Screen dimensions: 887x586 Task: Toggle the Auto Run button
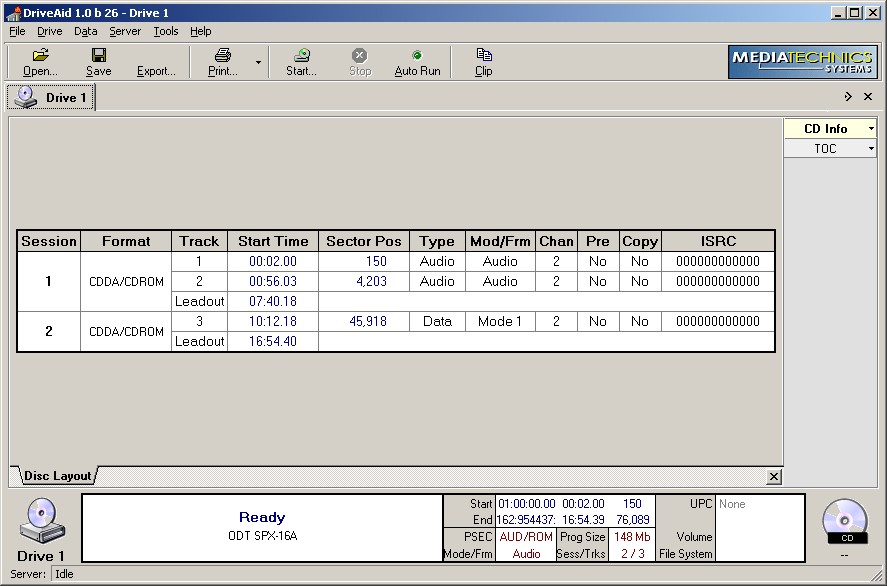pyautogui.click(x=417, y=56)
